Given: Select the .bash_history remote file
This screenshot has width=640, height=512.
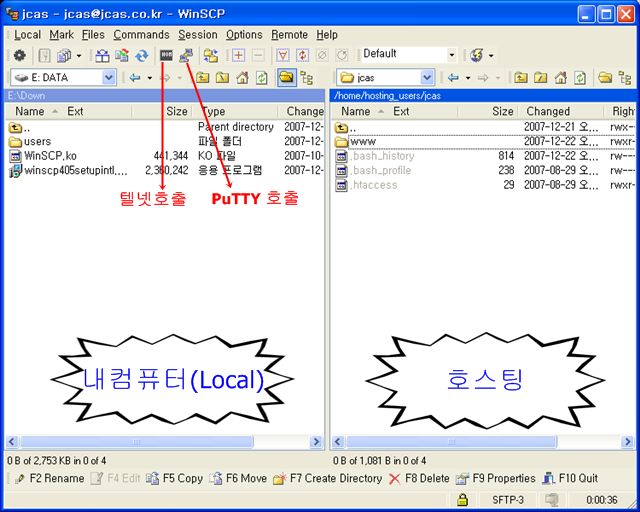Looking at the screenshot, I should [375, 156].
